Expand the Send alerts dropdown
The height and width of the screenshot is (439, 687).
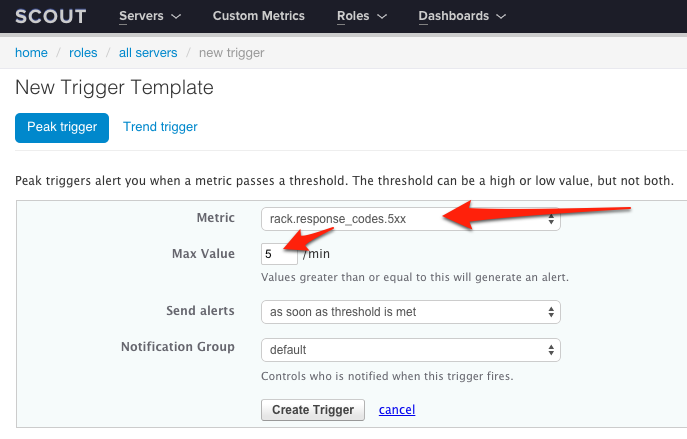coord(411,312)
